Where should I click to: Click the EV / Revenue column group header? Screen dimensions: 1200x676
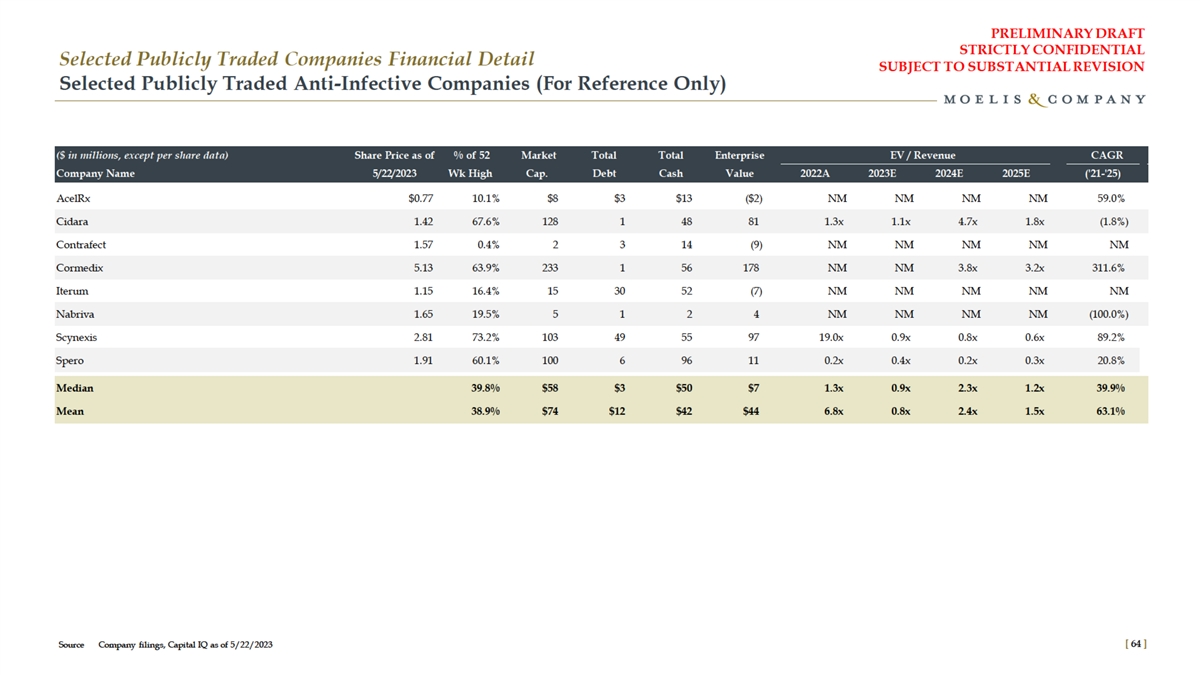click(922, 155)
